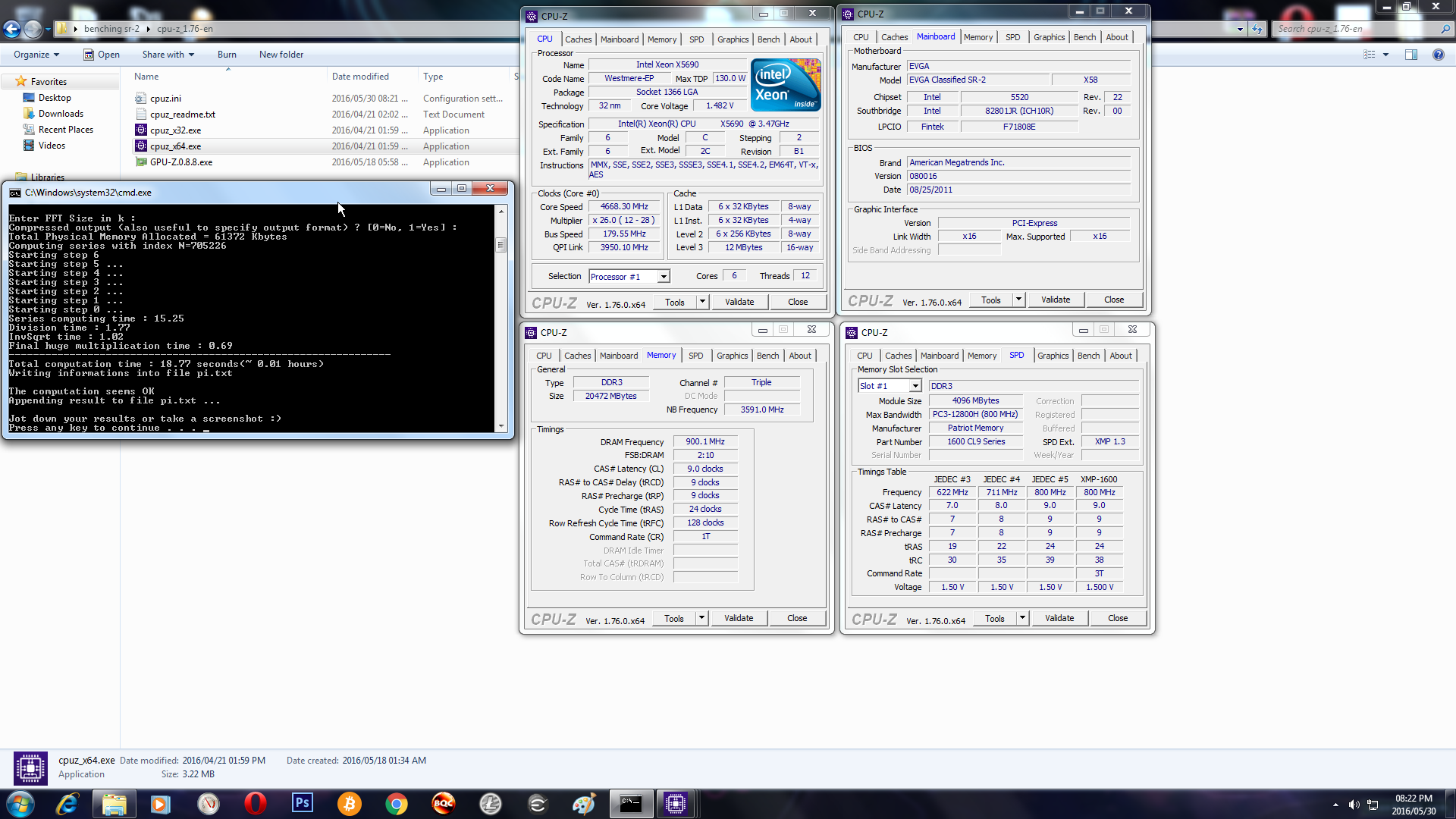Image resolution: width=1456 pixels, height=819 pixels.
Task: Sort files by Date modified column
Action: (x=360, y=77)
